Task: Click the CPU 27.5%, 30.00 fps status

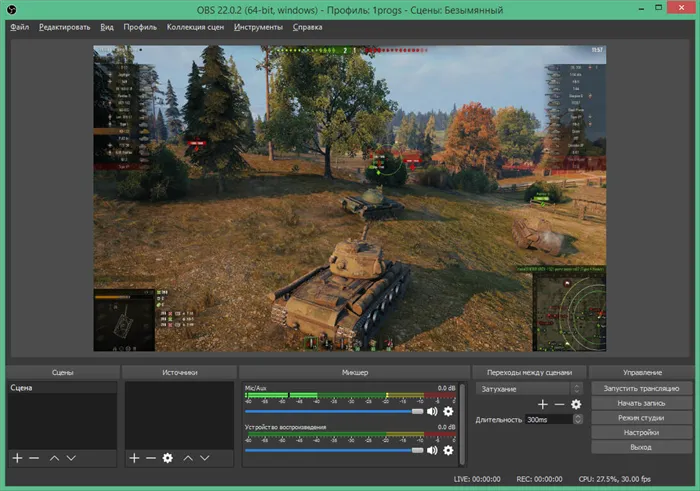Action: pyautogui.click(x=614, y=479)
